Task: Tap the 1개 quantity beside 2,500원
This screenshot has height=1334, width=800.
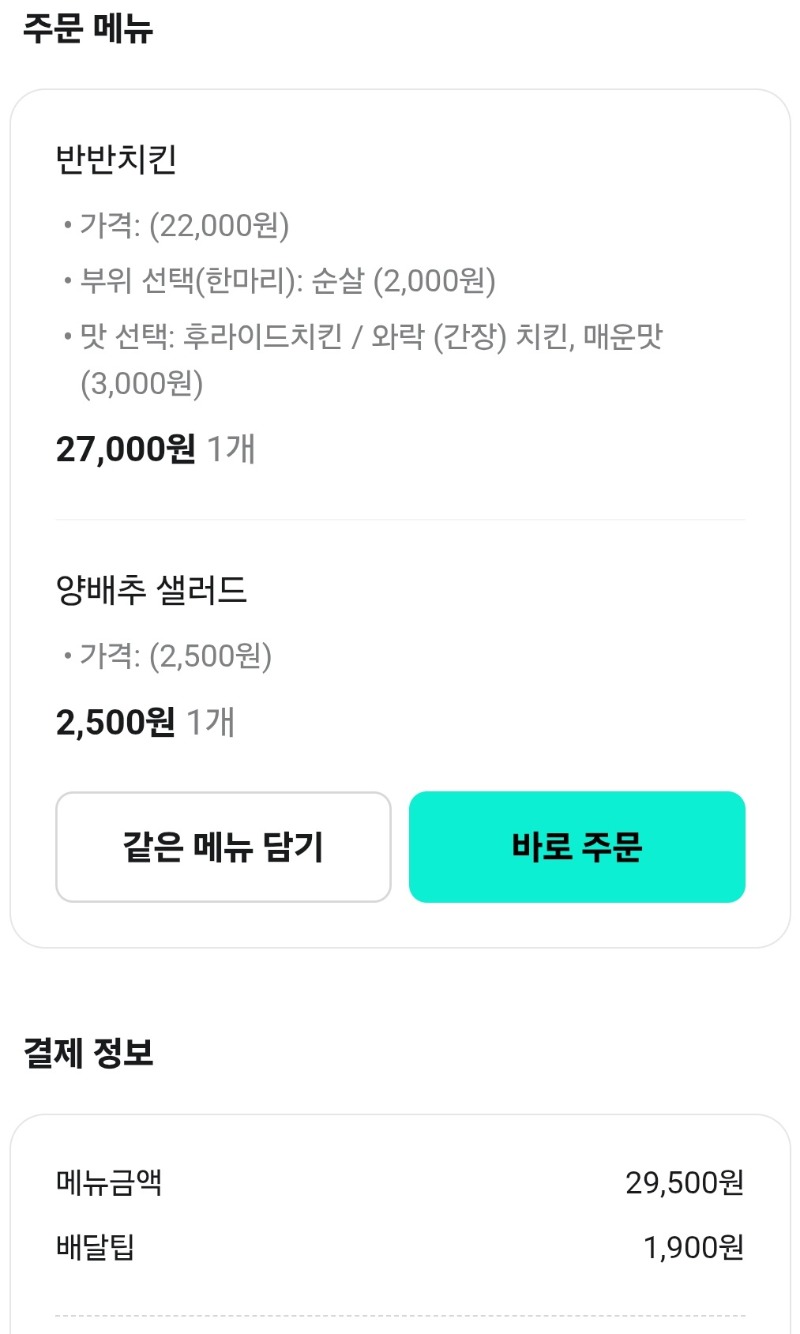Action: coord(211,721)
